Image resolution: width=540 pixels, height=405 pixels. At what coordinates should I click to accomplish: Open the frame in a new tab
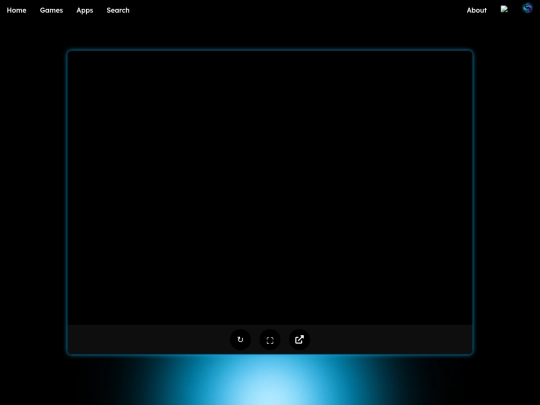pos(299,340)
